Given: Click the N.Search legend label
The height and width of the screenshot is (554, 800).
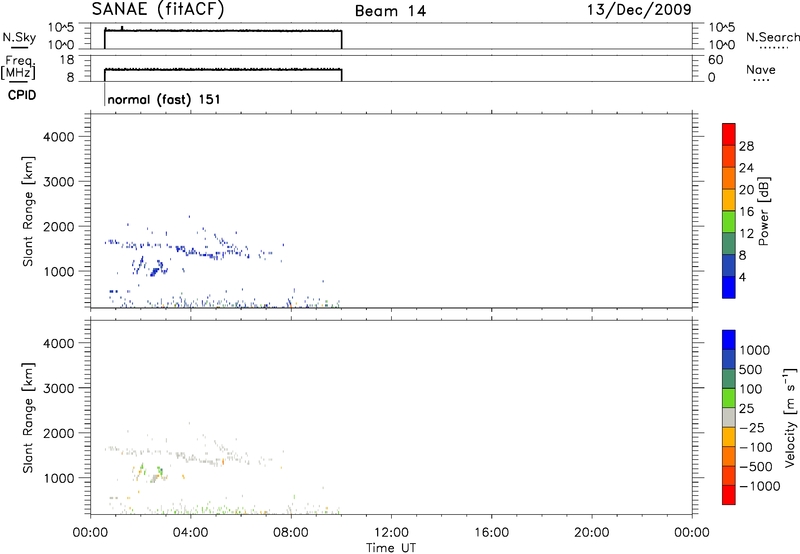Looking at the screenshot, I should coord(773,37).
